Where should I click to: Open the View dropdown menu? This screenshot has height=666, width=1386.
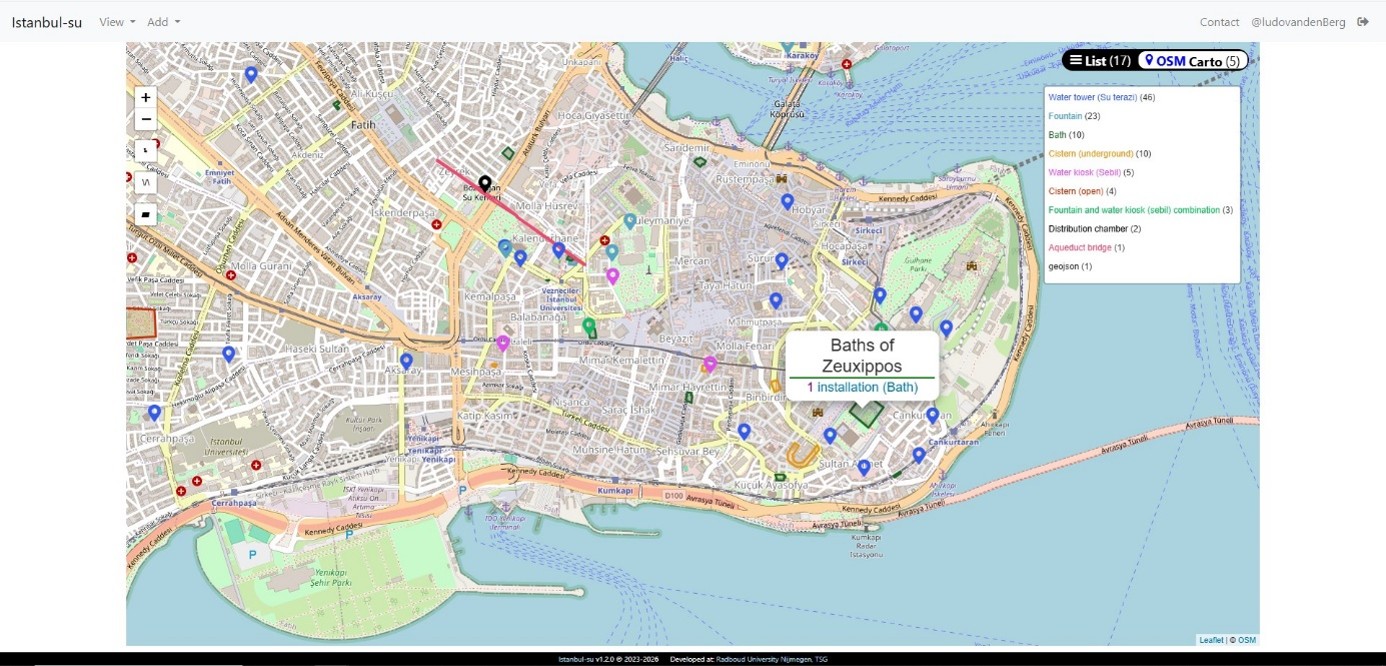pyautogui.click(x=117, y=22)
